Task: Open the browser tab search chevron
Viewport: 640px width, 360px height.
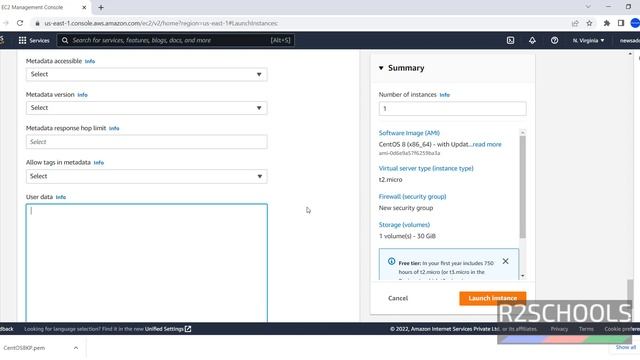Action: coord(588,7)
